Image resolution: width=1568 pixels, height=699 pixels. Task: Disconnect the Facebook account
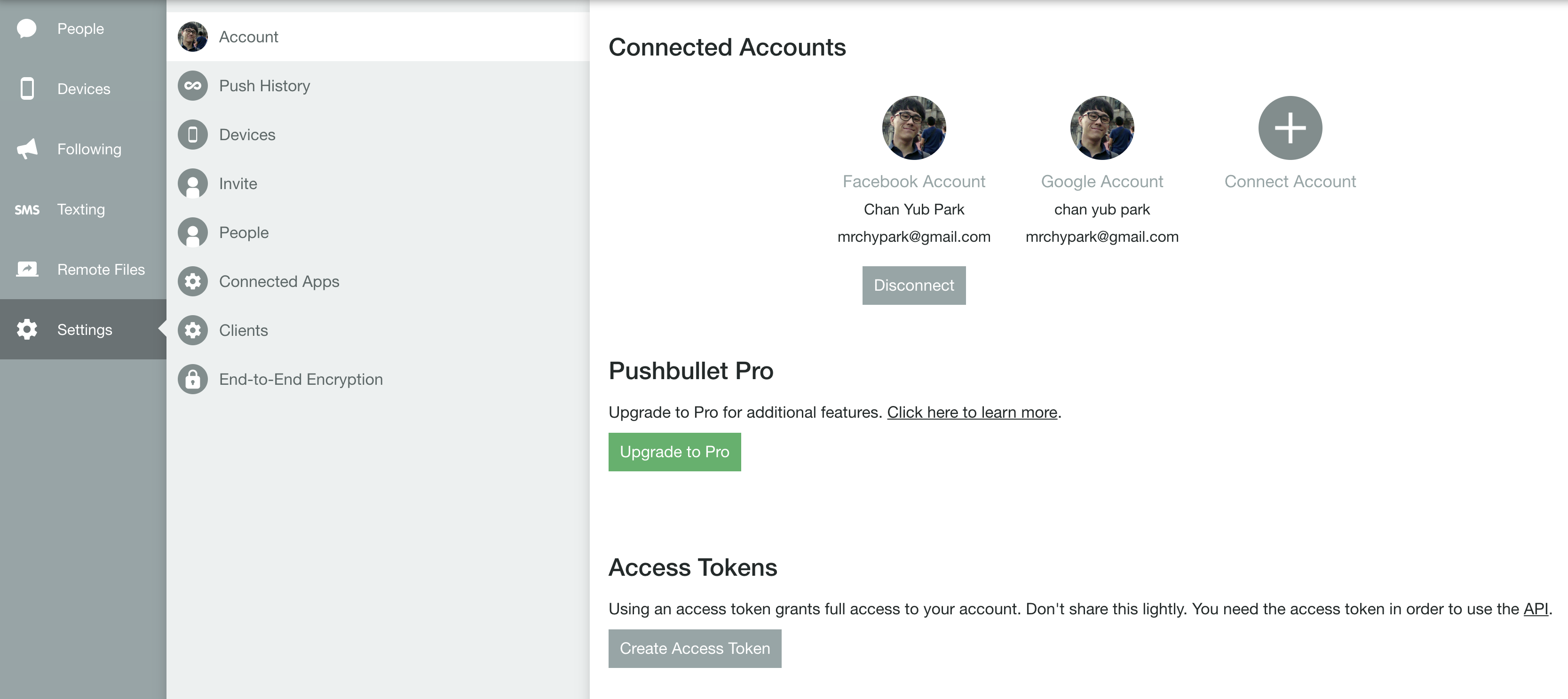point(914,285)
